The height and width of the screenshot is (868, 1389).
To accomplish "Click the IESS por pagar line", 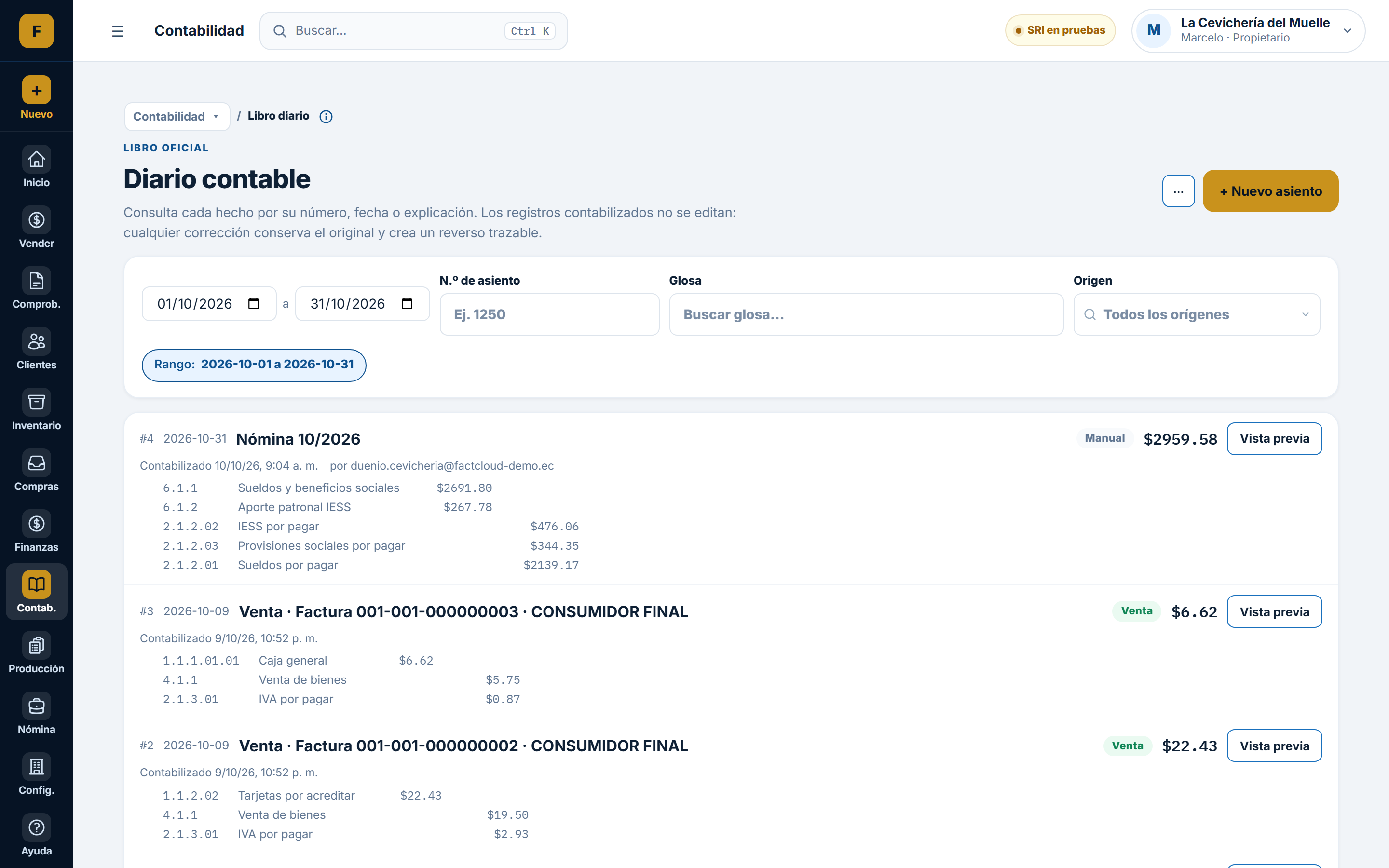I will coord(371,527).
